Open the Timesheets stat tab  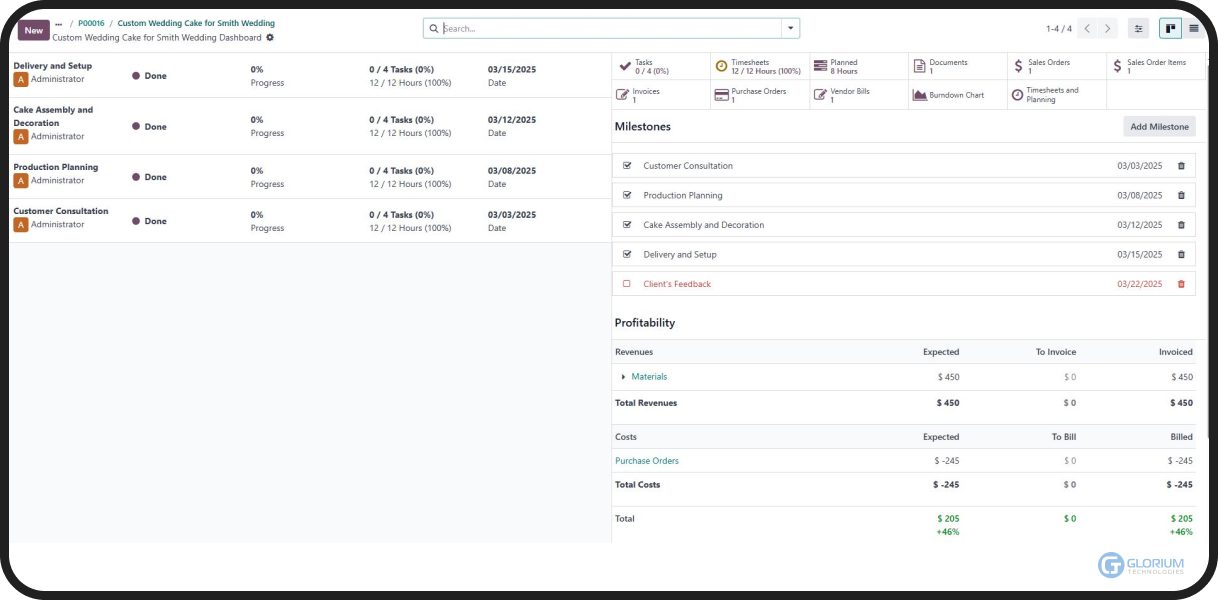(x=758, y=66)
